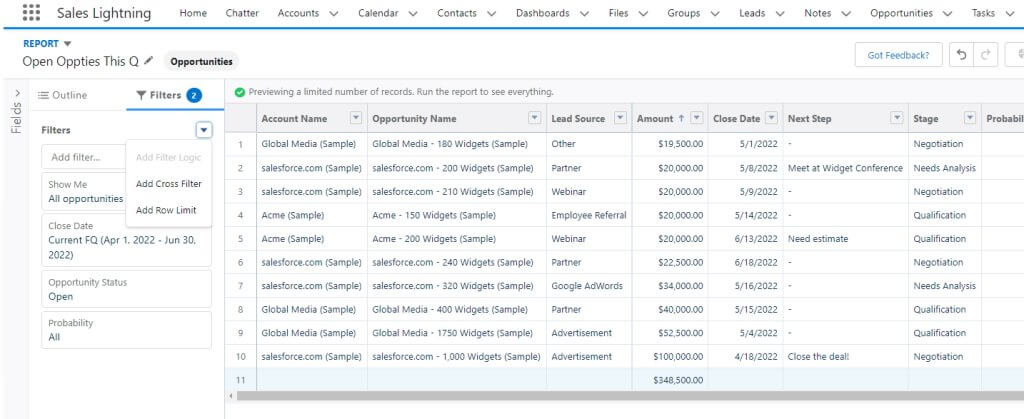Open Lead Source column menu
Screen dimensions: 1024x419
point(620,118)
